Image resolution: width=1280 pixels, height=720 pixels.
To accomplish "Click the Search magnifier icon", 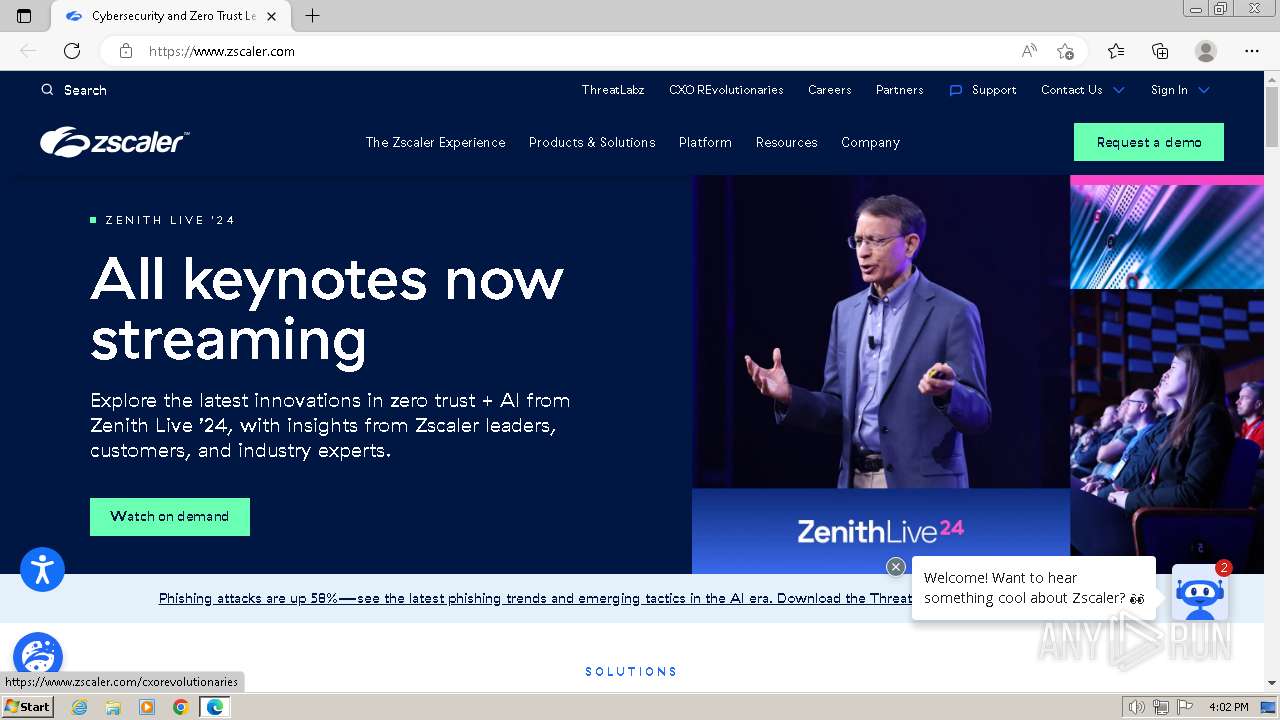I will coord(47,90).
